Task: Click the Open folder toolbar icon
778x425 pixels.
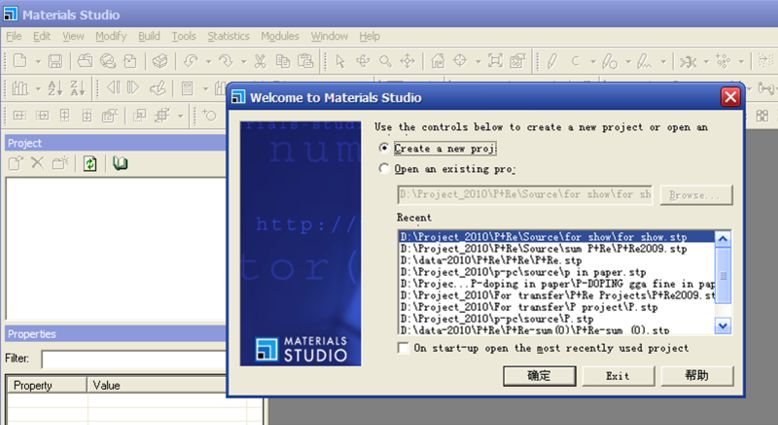Action: tap(85, 61)
